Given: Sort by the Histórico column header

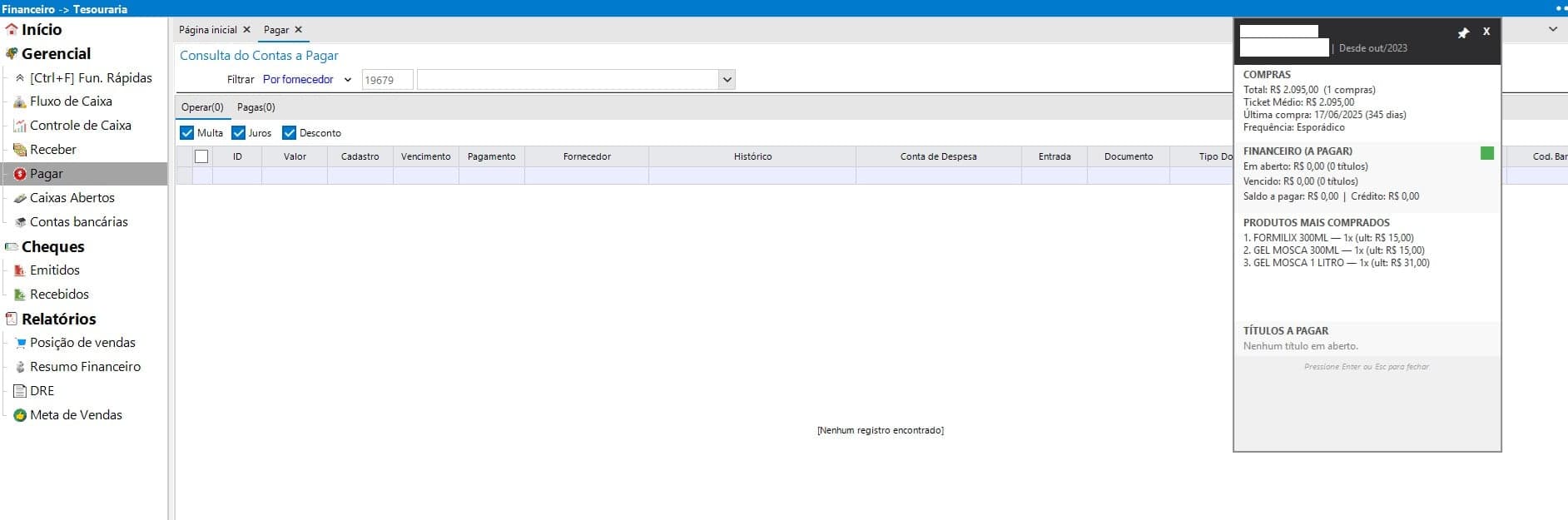Looking at the screenshot, I should click(752, 156).
